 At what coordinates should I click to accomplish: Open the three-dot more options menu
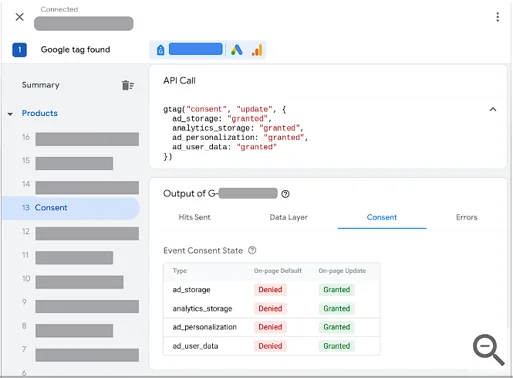[497, 17]
